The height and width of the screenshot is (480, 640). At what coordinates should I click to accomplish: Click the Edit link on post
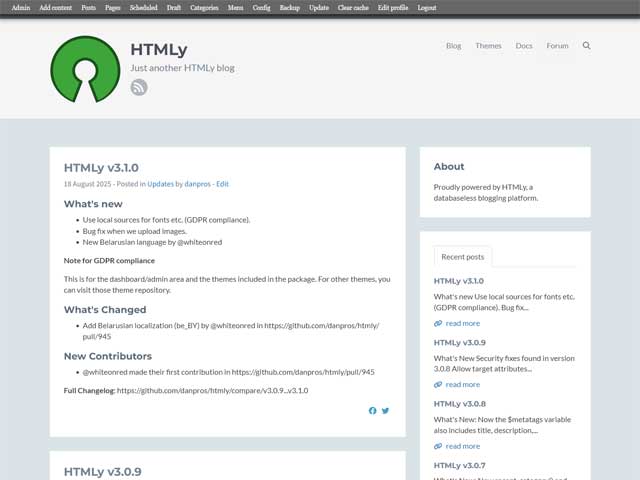pyautogui.click(x=222, y=184)
